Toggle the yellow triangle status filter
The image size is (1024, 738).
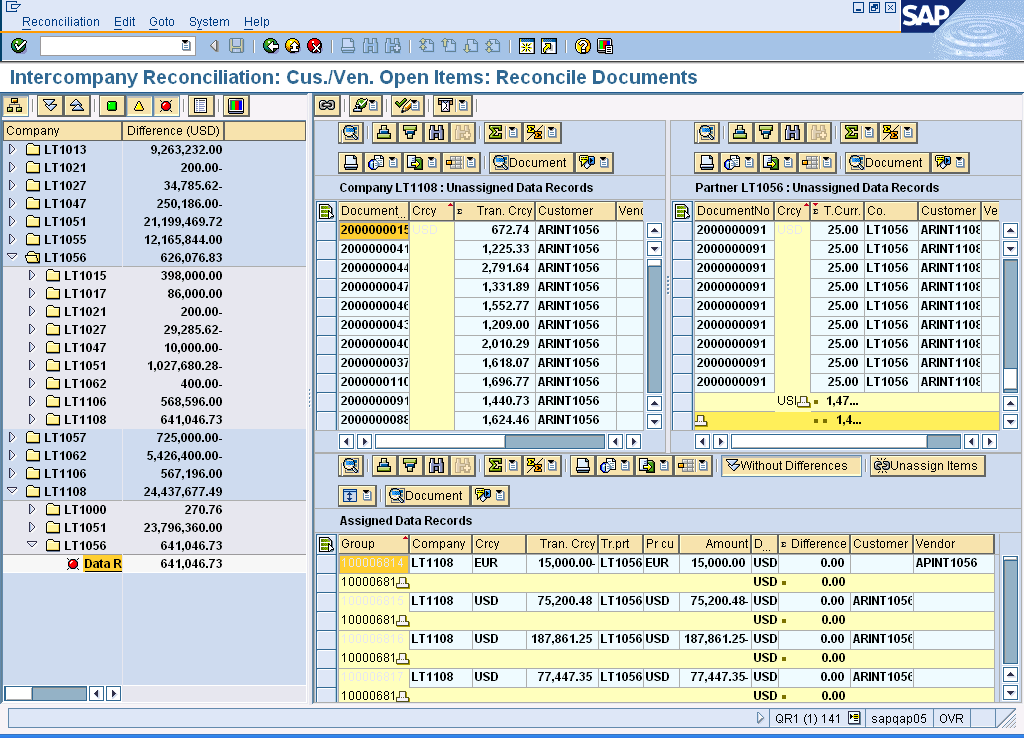pyautogui.click(x=138, y=106)
